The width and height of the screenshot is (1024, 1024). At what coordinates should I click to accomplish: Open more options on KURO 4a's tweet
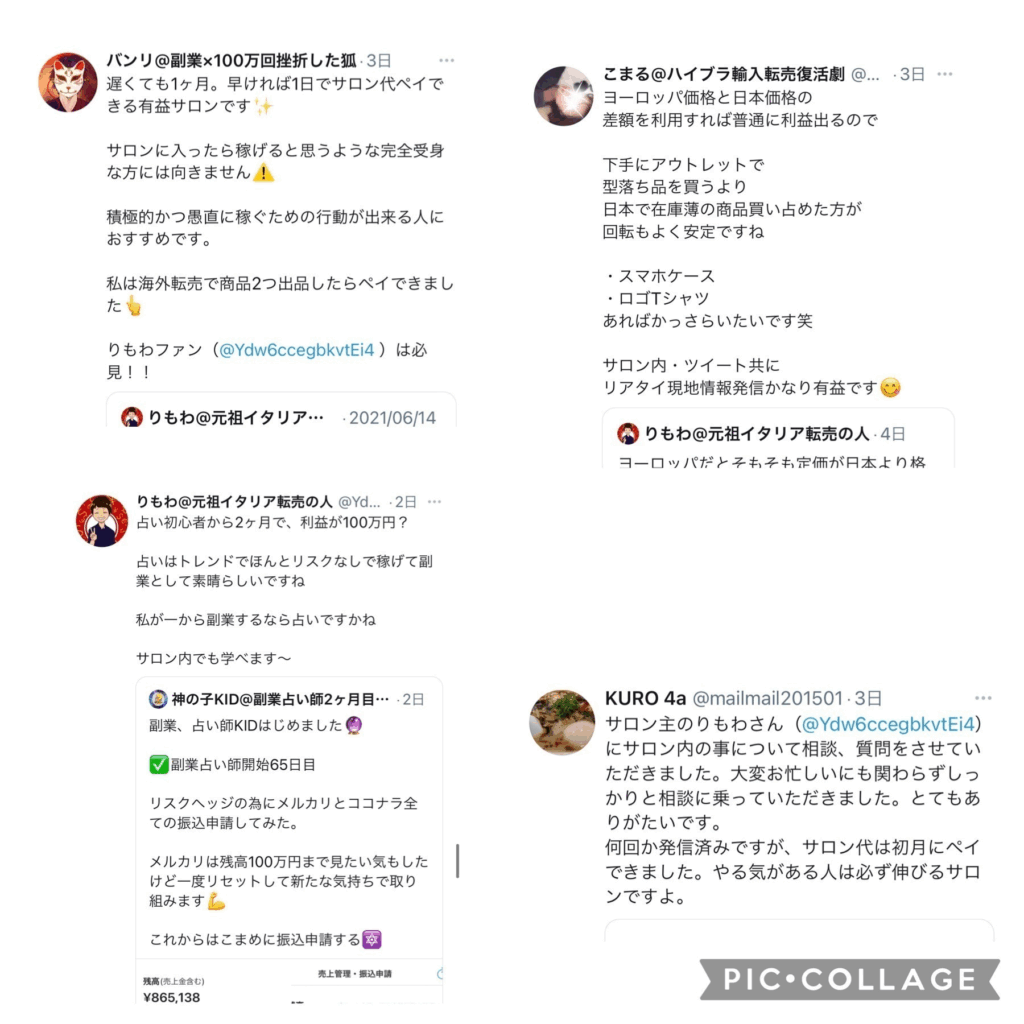pyautogui.click(x=983, y=698)
